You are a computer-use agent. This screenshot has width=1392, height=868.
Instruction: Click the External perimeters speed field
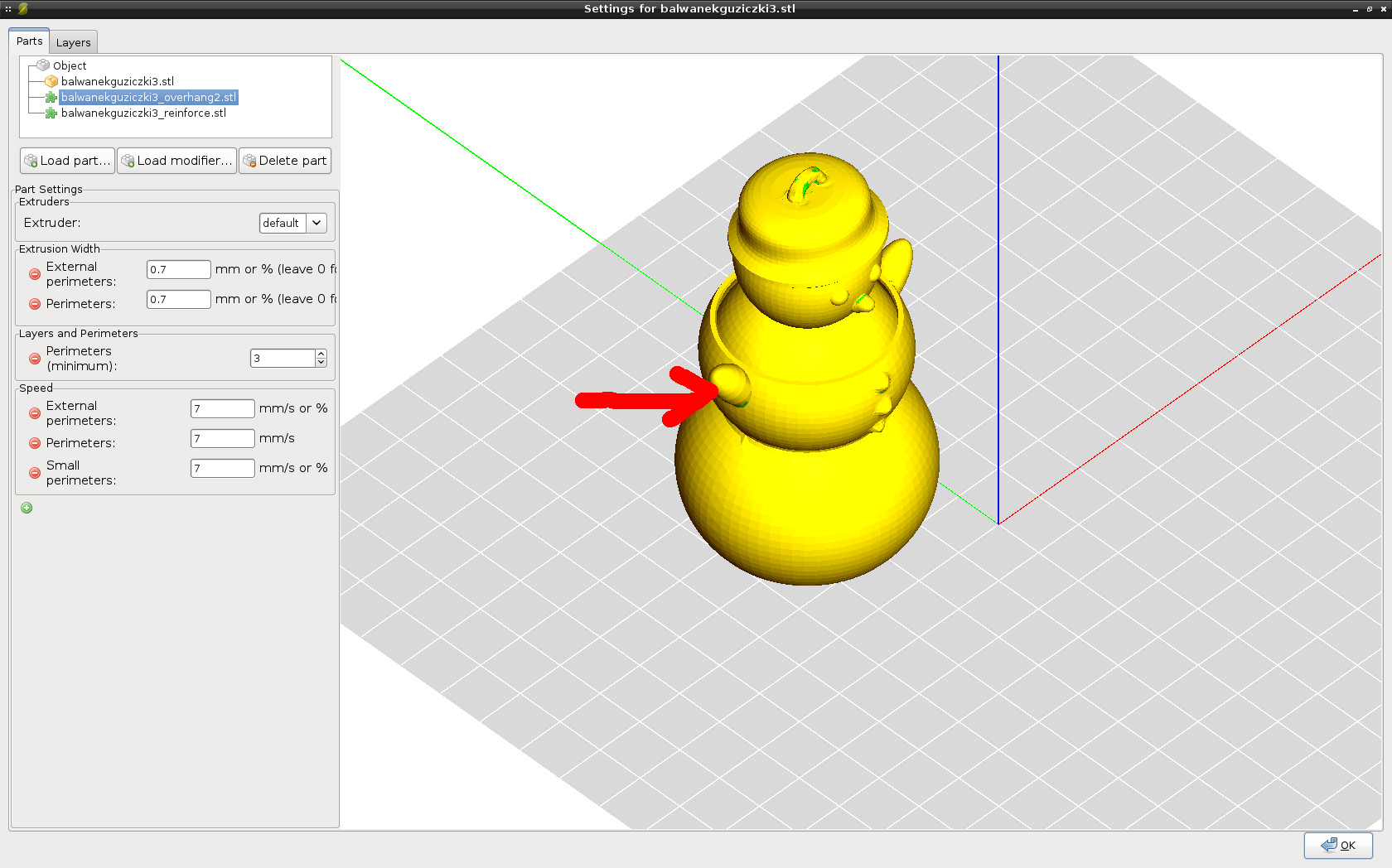click(x=223, y=408)
